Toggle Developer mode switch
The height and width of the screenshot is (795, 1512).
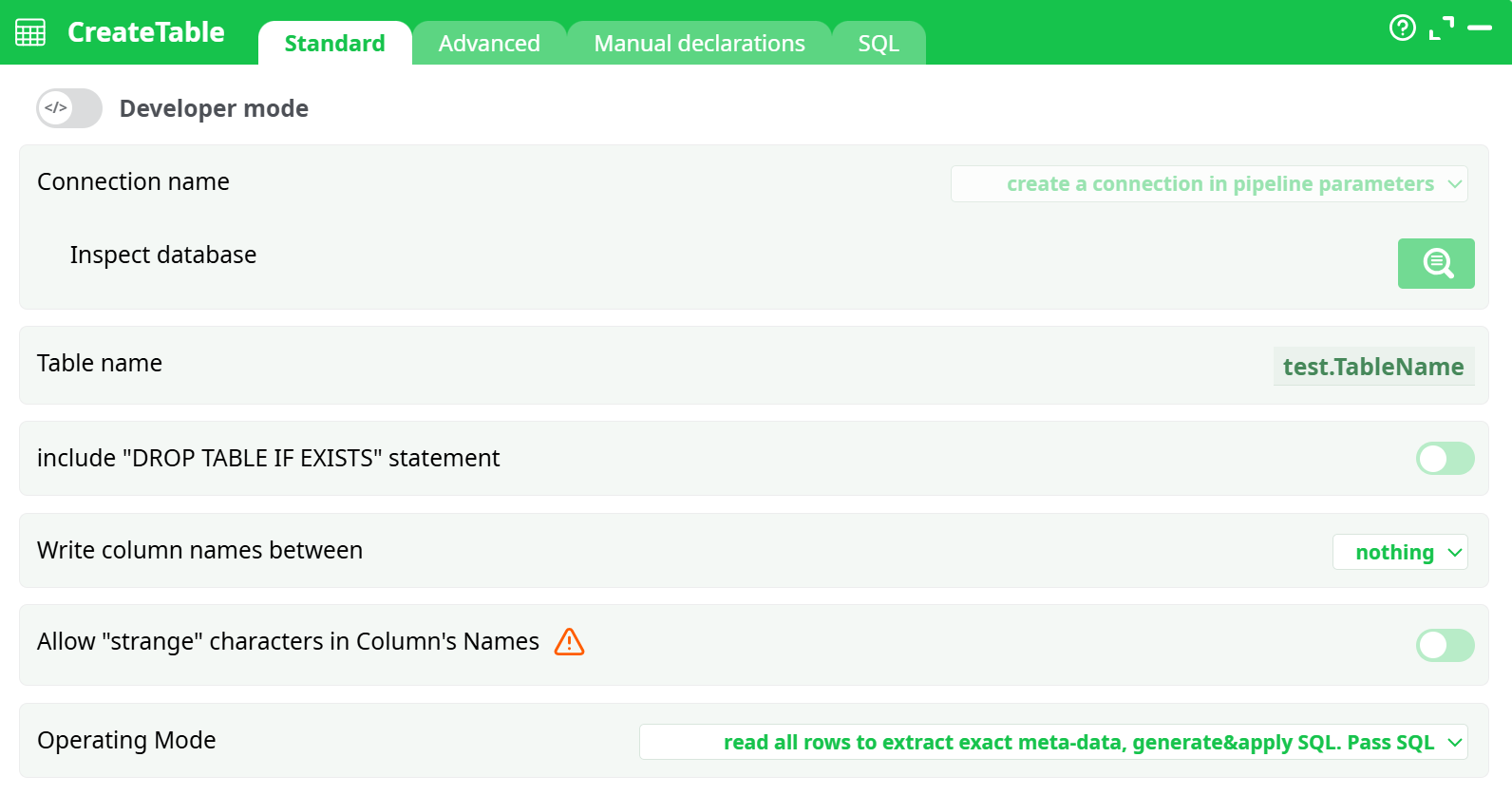[69, 108]
